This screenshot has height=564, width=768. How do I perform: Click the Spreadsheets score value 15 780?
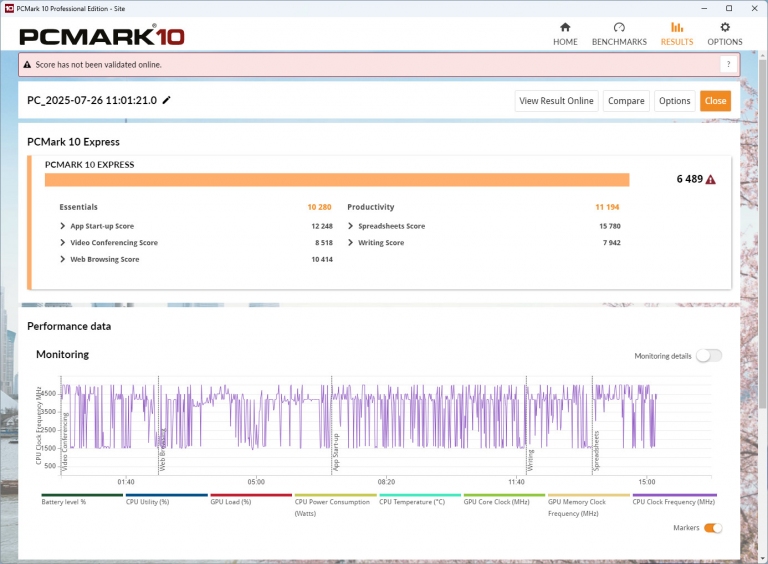pyautogui.click(x=610, y=226)
